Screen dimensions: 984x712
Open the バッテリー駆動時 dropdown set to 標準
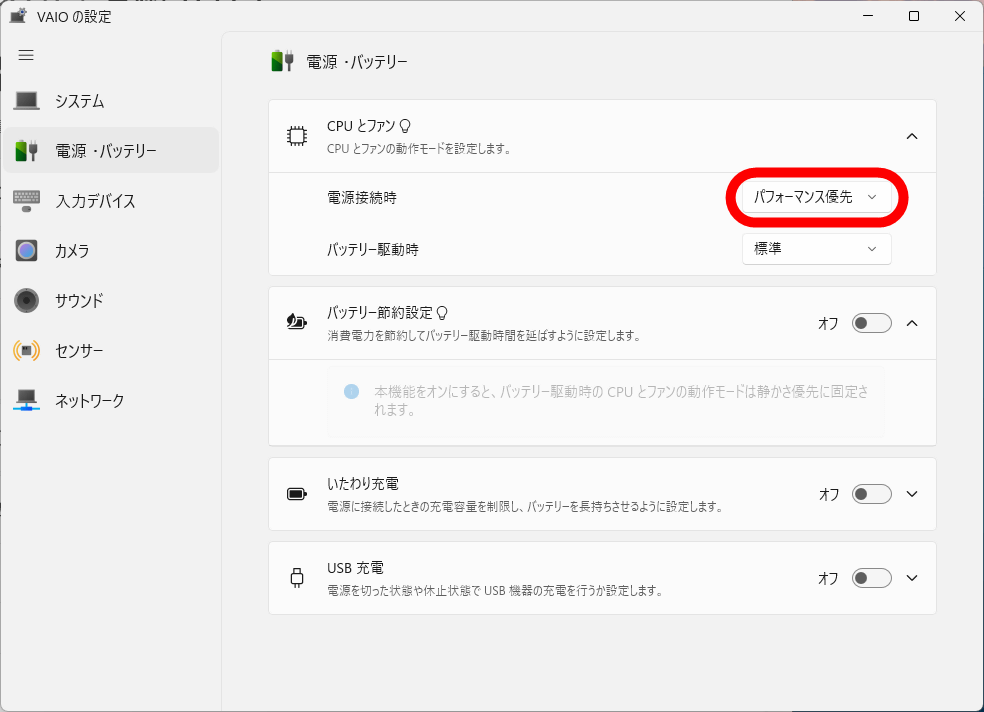(x=816, y=249)
